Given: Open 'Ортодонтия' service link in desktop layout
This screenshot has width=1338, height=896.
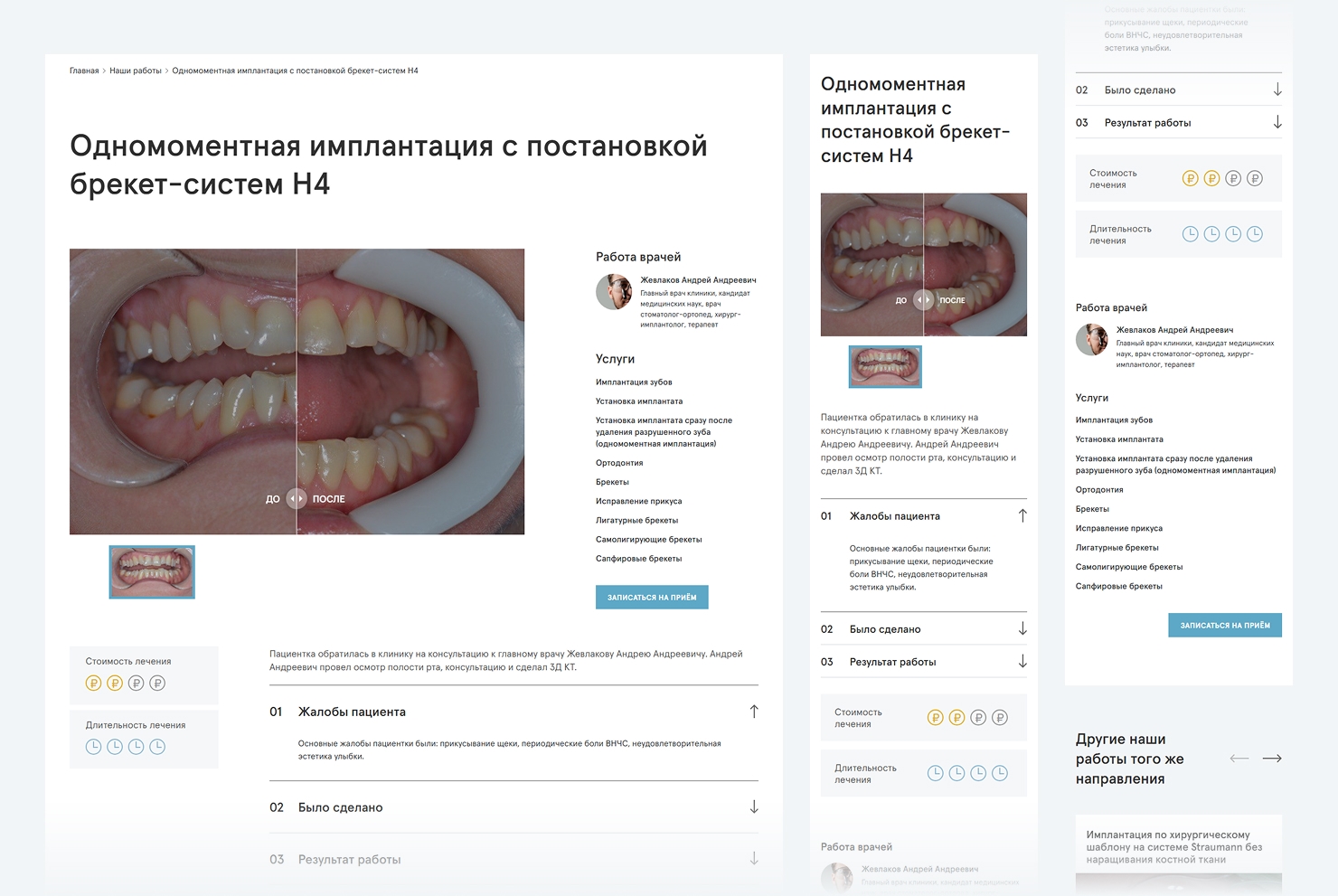Looking at the screenshot, I should pos(619,463).
